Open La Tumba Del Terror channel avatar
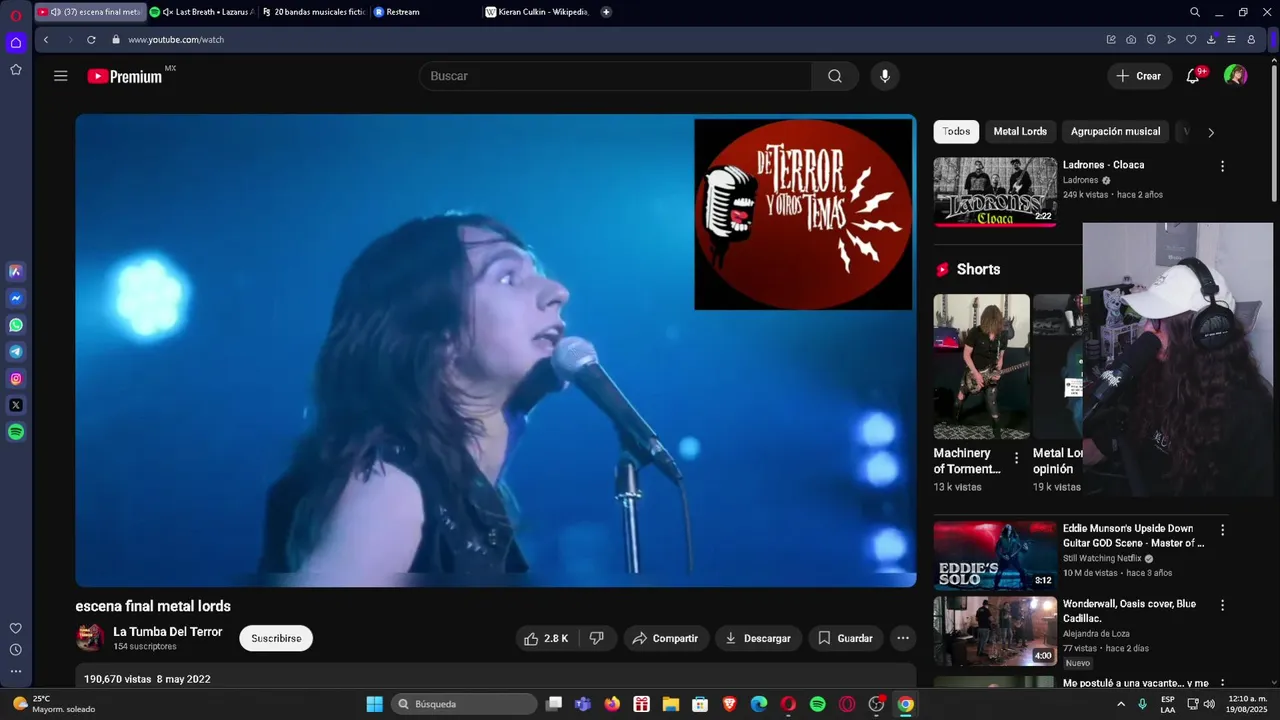The width and height of the screenshot is (1280, 720). [90, 638]
